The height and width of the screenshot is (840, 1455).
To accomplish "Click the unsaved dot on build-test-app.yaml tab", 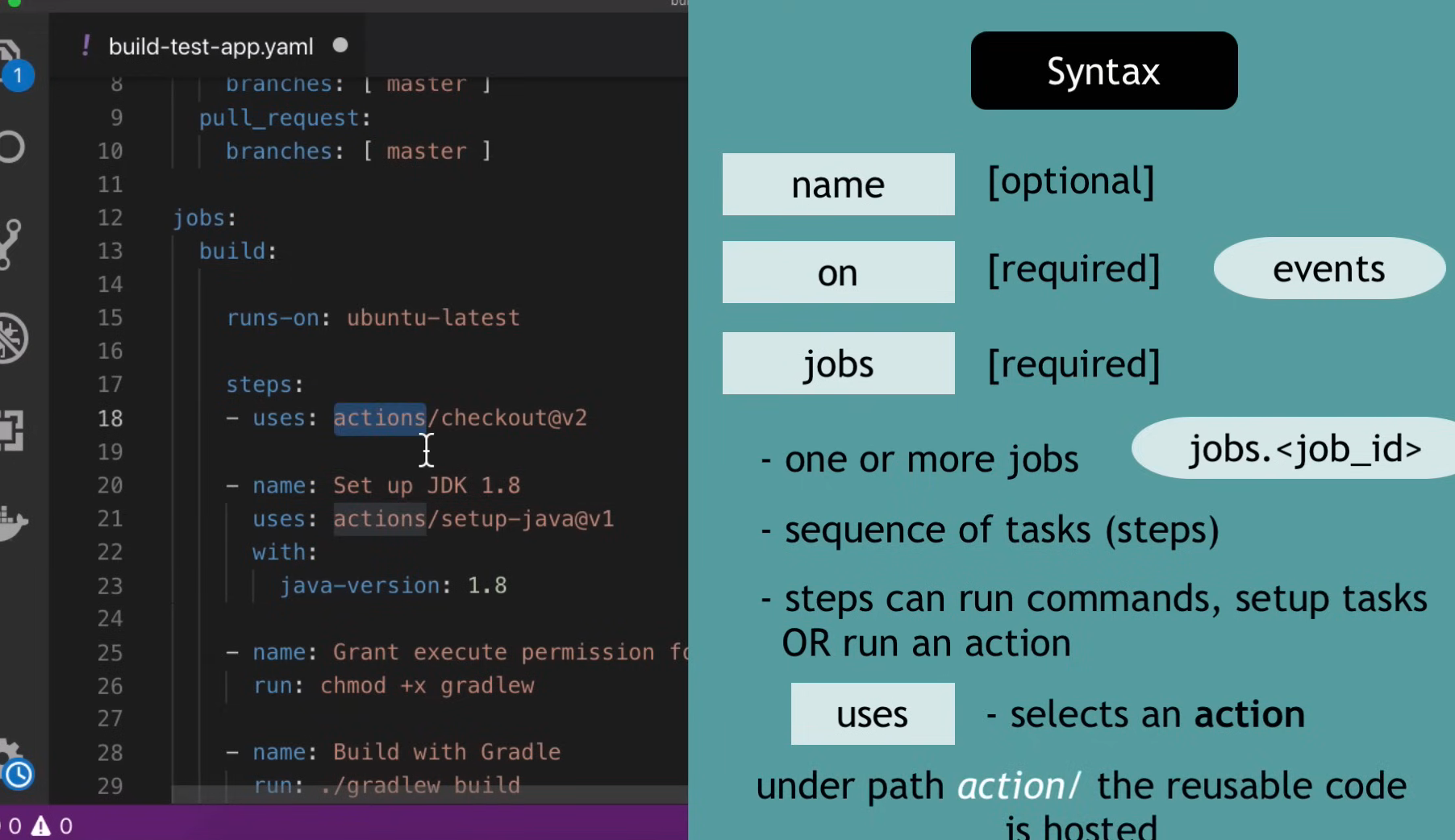I will 340,46.
